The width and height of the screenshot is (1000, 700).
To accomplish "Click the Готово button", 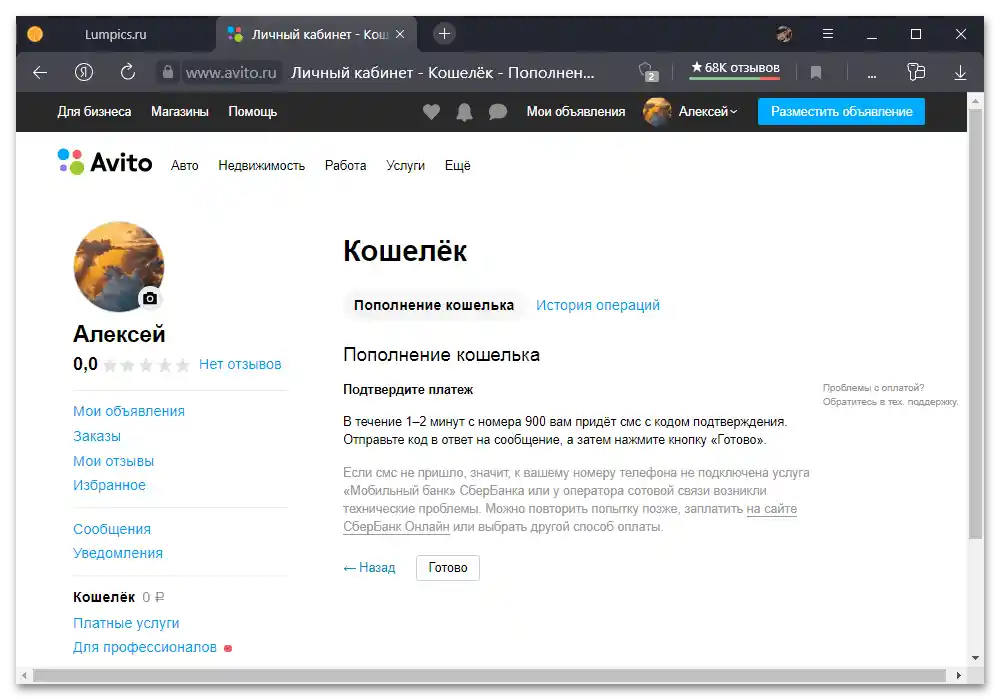I will pyautogui.click(x=448, y=567).
